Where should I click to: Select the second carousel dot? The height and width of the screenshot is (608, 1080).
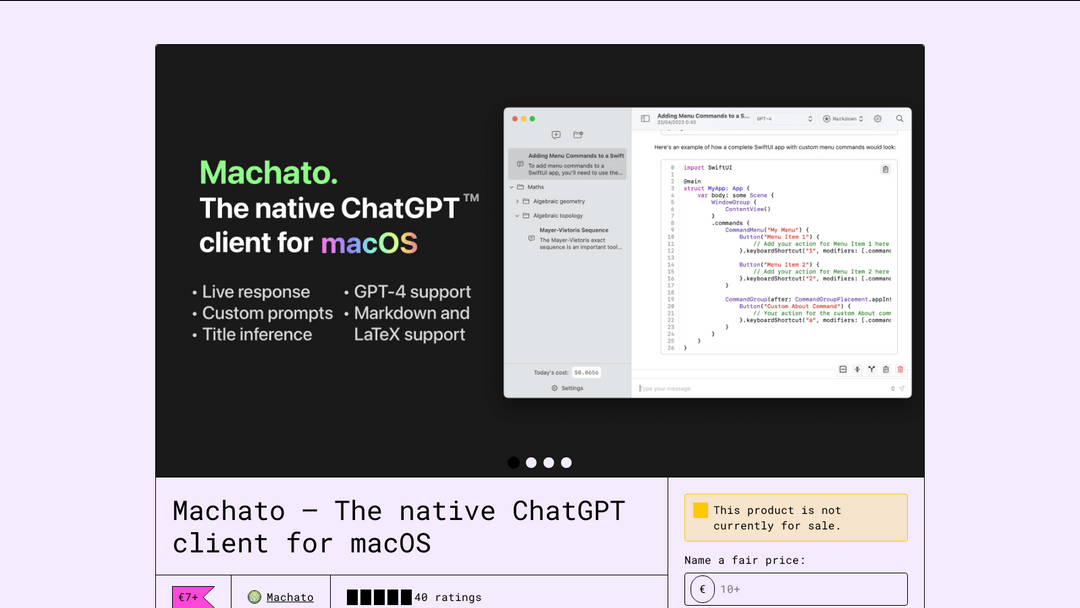point(531,463)
